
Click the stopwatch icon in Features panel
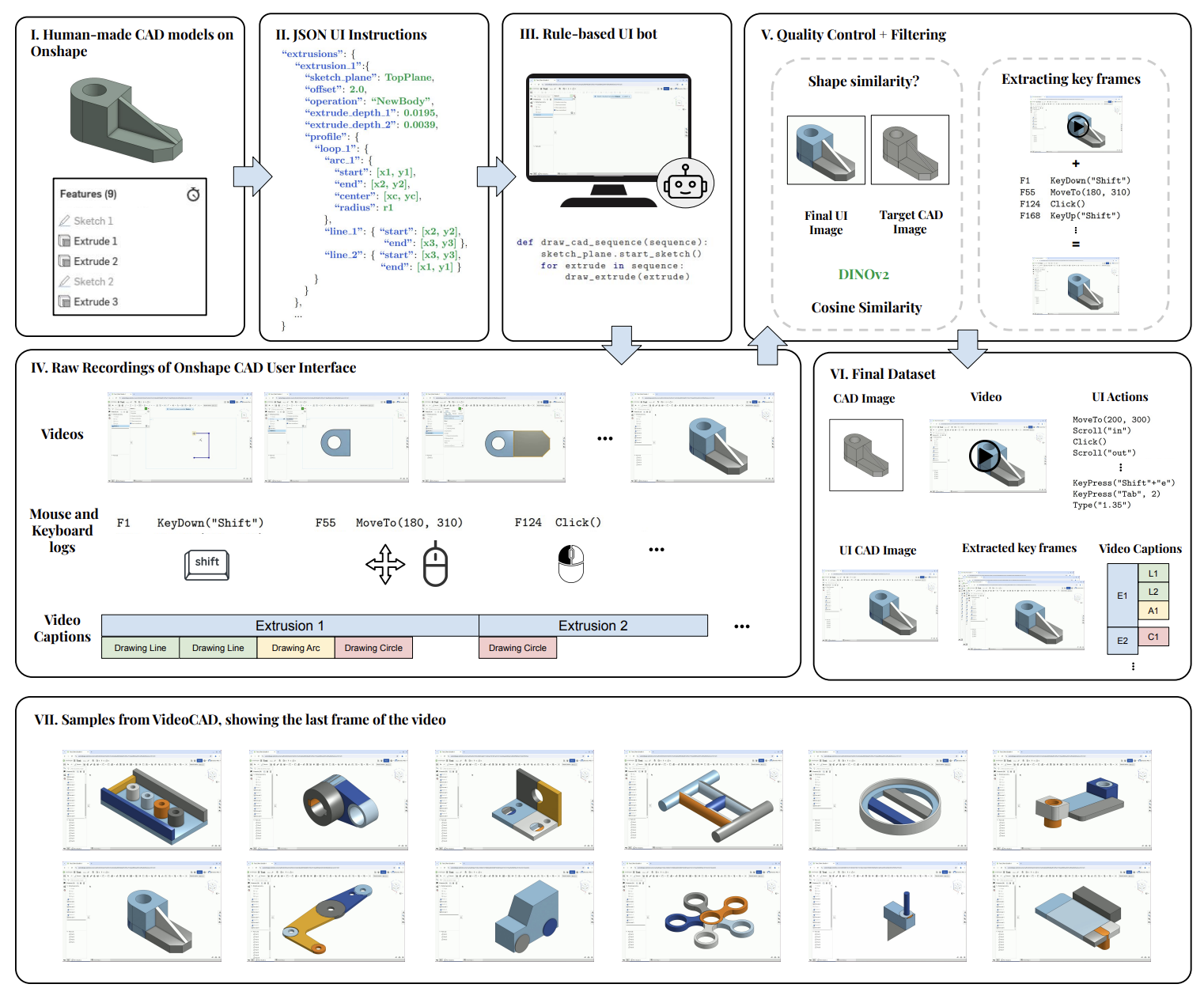coord(193,195)
